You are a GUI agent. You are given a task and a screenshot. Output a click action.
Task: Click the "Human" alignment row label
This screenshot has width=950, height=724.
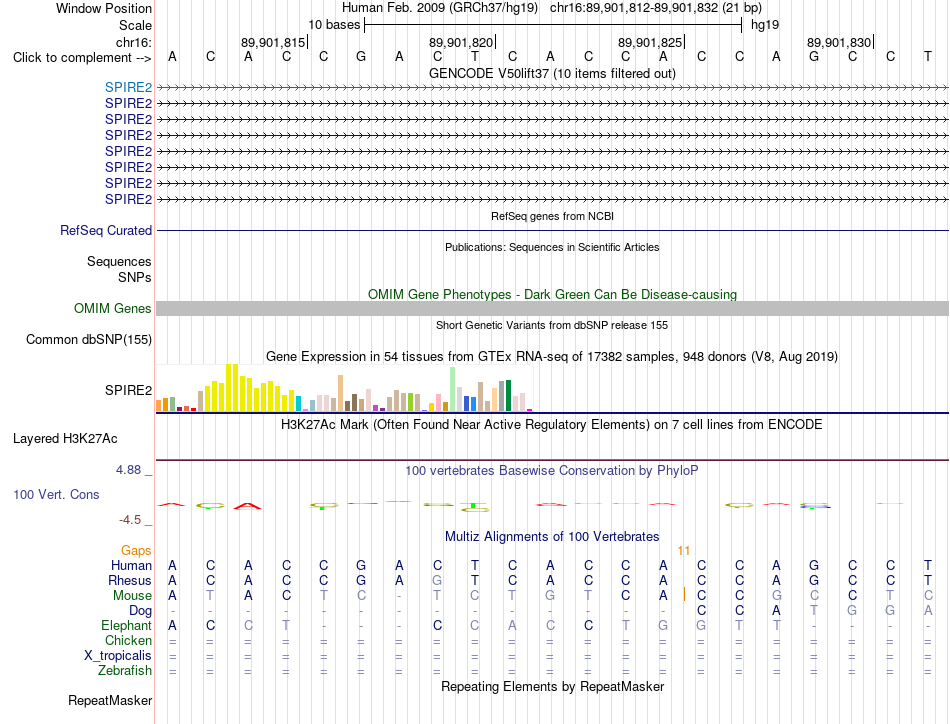pyautogui.click(x=131, y=565)
